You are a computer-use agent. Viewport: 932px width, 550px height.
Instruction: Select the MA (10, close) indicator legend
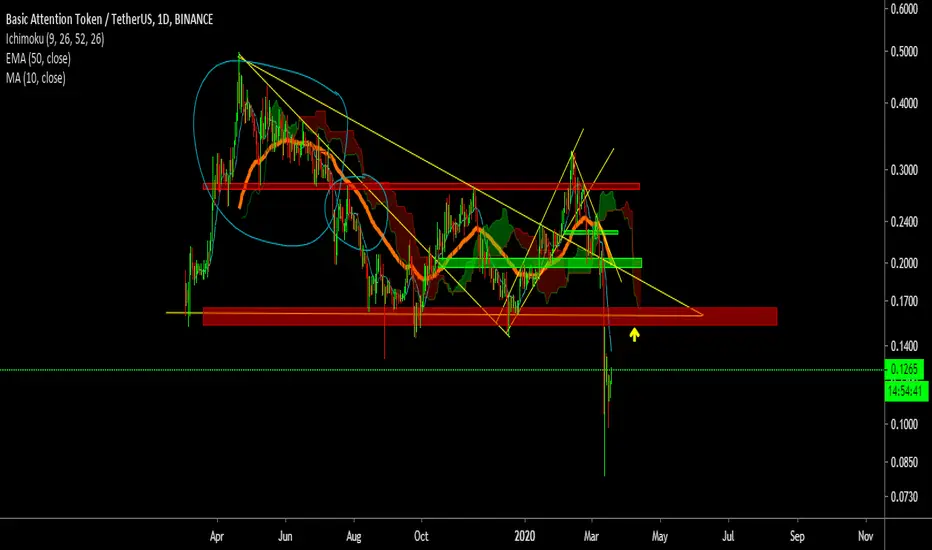[x=36, y=78]
